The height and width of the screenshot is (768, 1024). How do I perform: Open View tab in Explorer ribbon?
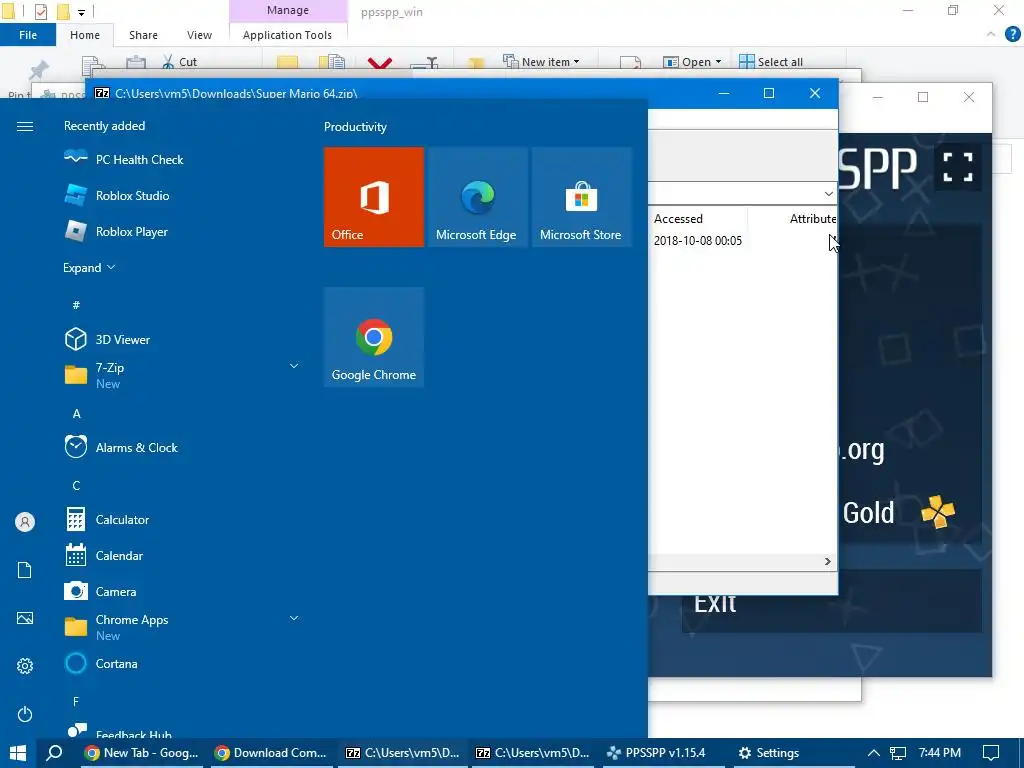(x=199, y=35)
